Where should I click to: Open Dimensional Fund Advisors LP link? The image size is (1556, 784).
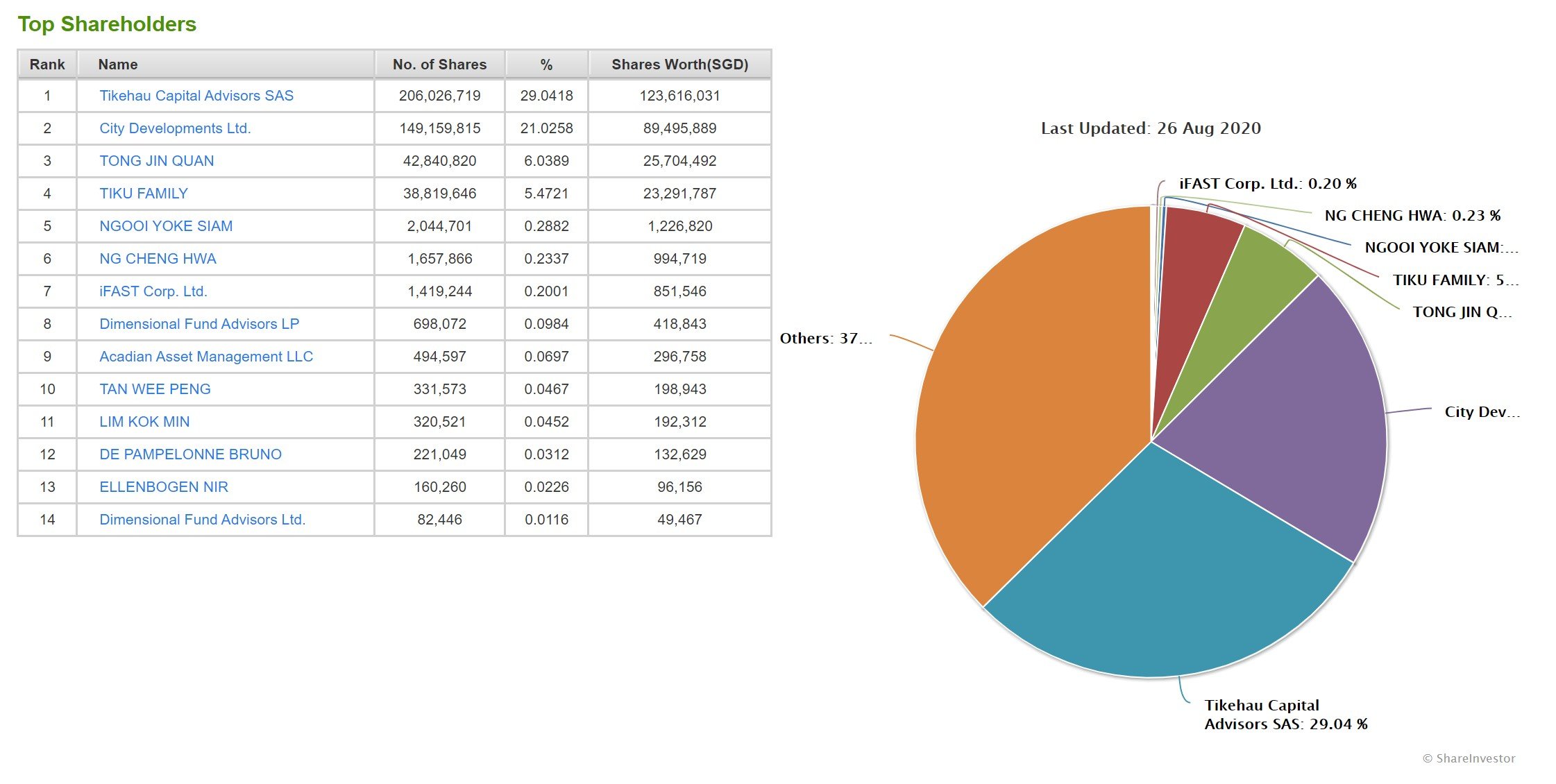click(x=199, y=324)
